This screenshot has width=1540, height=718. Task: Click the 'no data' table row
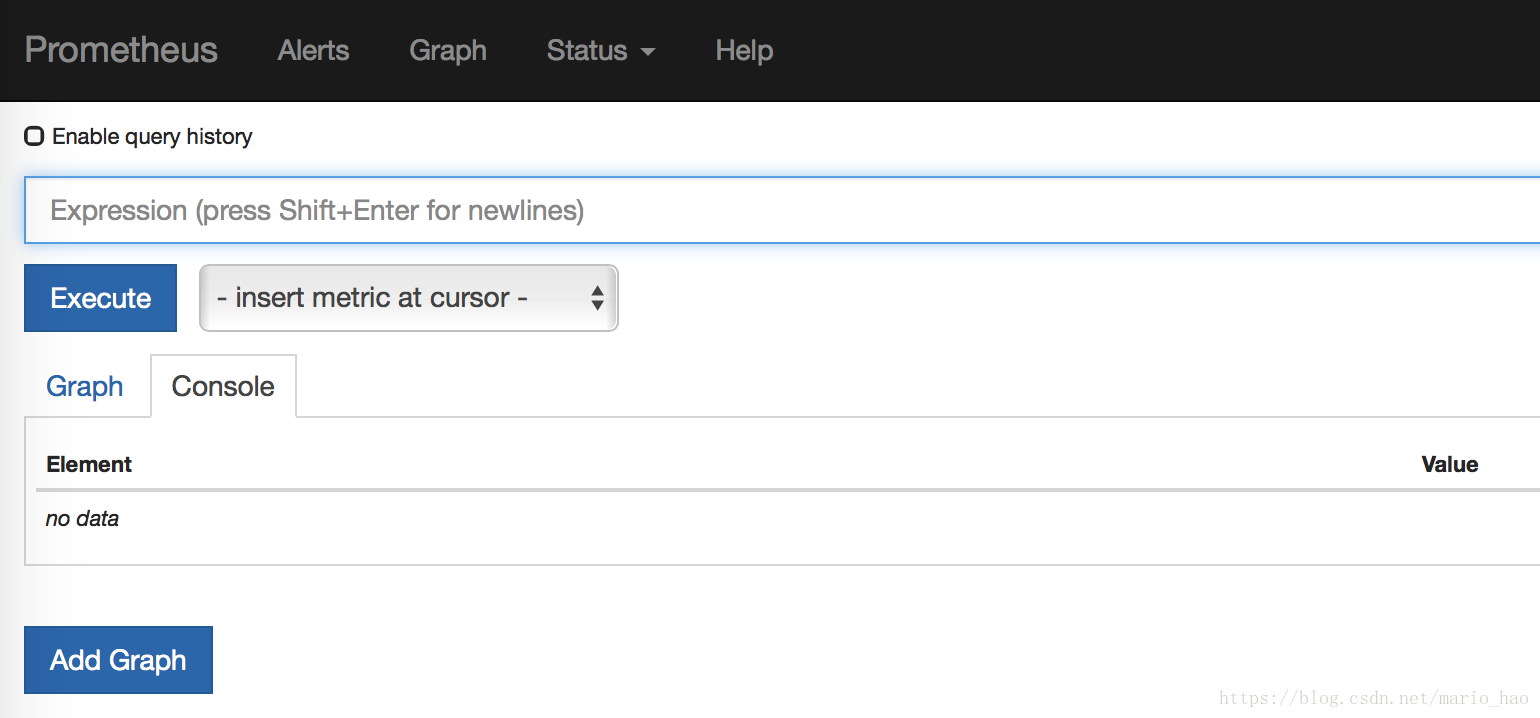click(x=788, y=519)
